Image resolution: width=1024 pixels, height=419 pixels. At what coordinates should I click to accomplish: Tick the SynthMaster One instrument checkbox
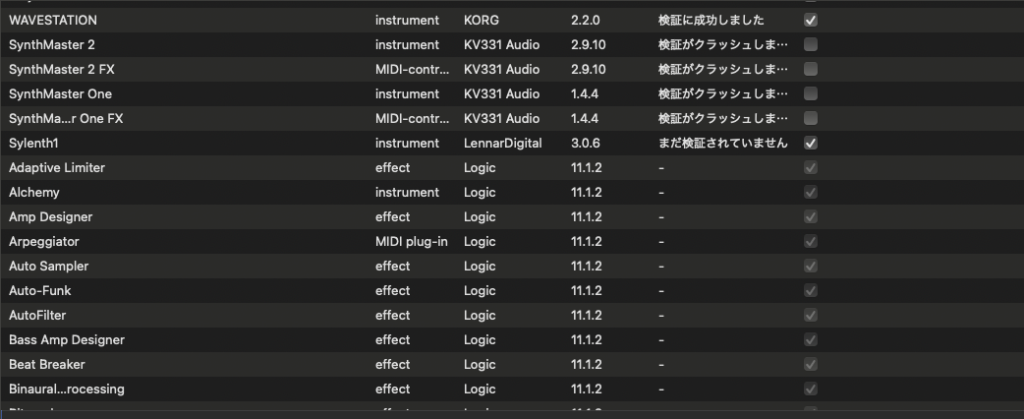pos(810,94)
